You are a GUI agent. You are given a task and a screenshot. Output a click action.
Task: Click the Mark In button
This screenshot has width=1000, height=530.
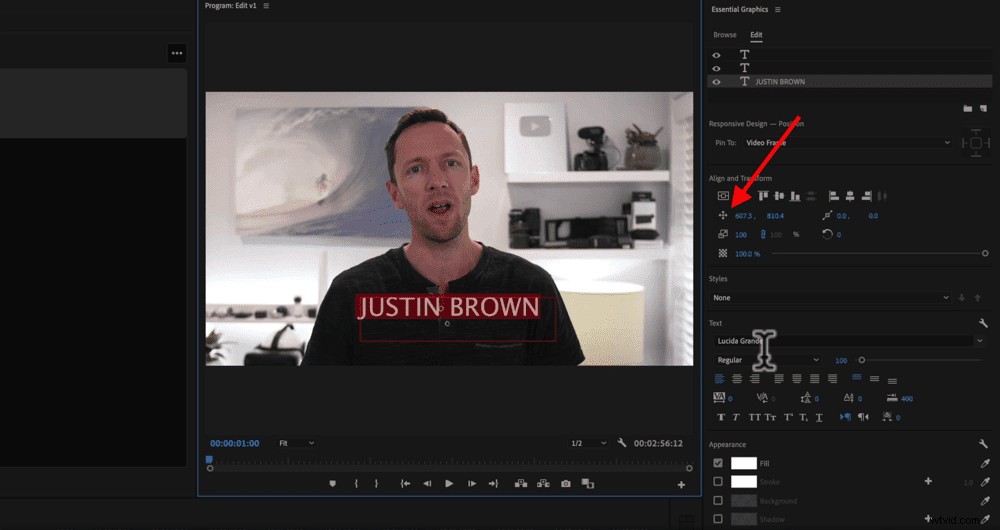(356, 484)
